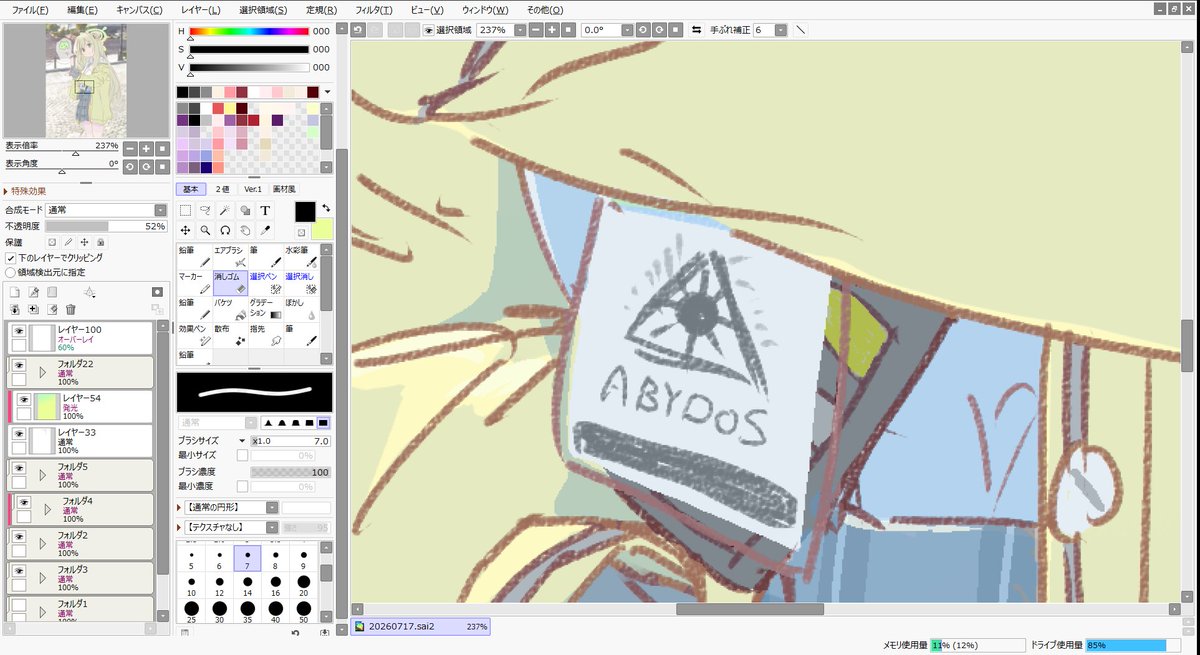
Task: Expand the フォルダ22 folder
Action: click(42, 372)
